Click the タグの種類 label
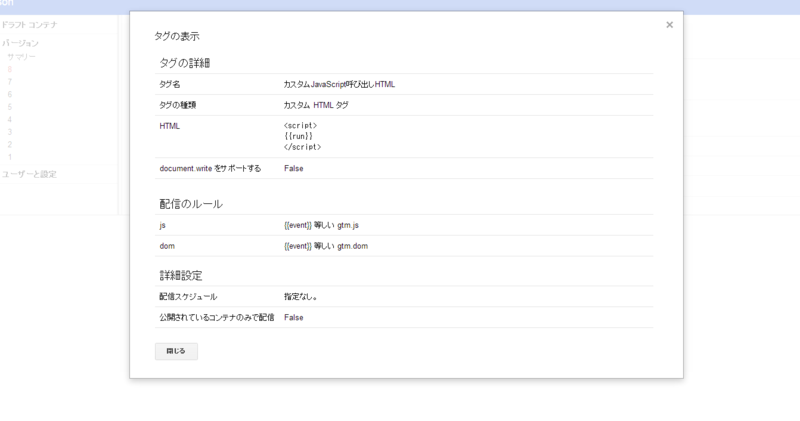Image resolution: width=800 pixels, height=421 pixels. pyautogui.click(x=178, y=105)
